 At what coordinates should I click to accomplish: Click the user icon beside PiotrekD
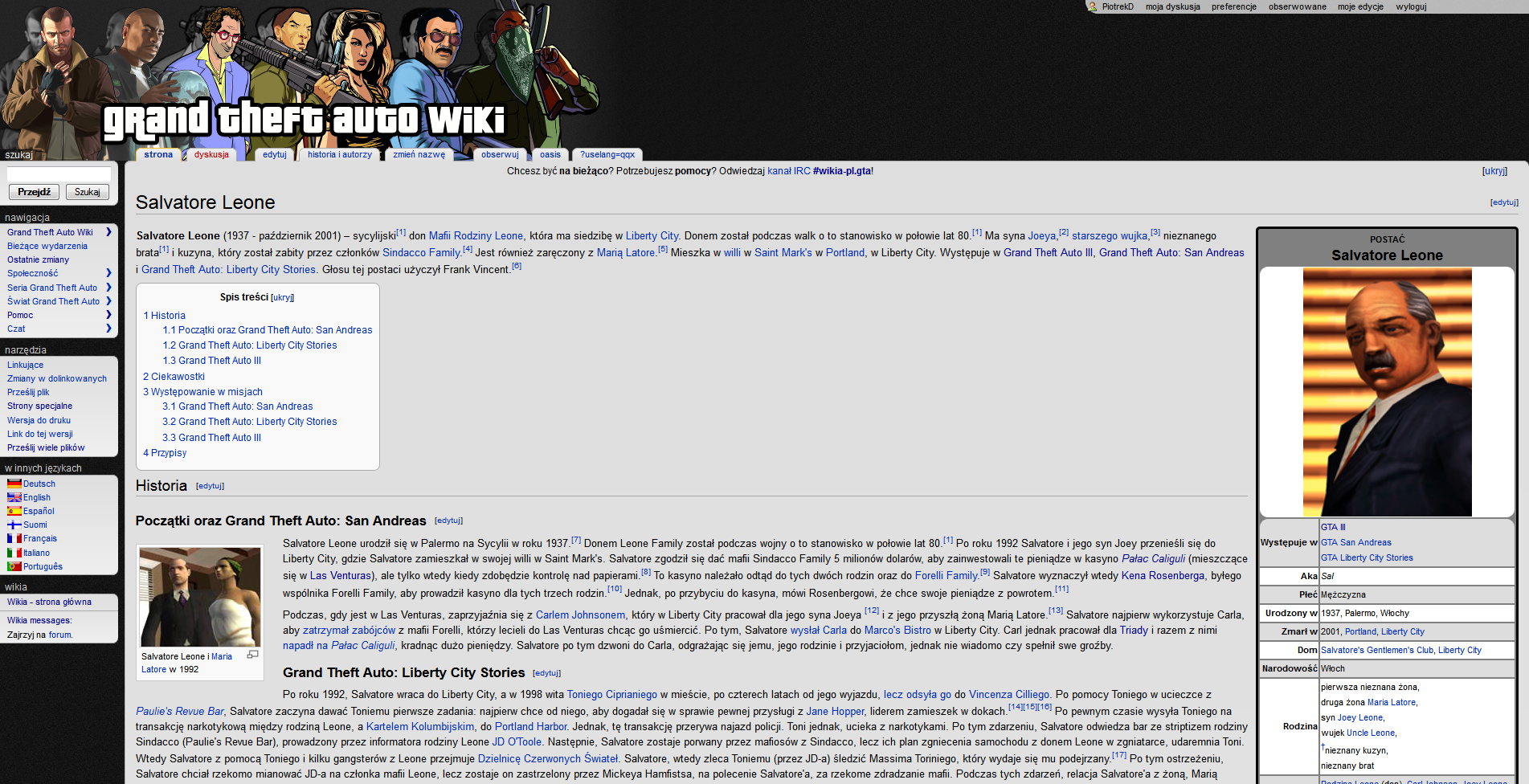1092,6
